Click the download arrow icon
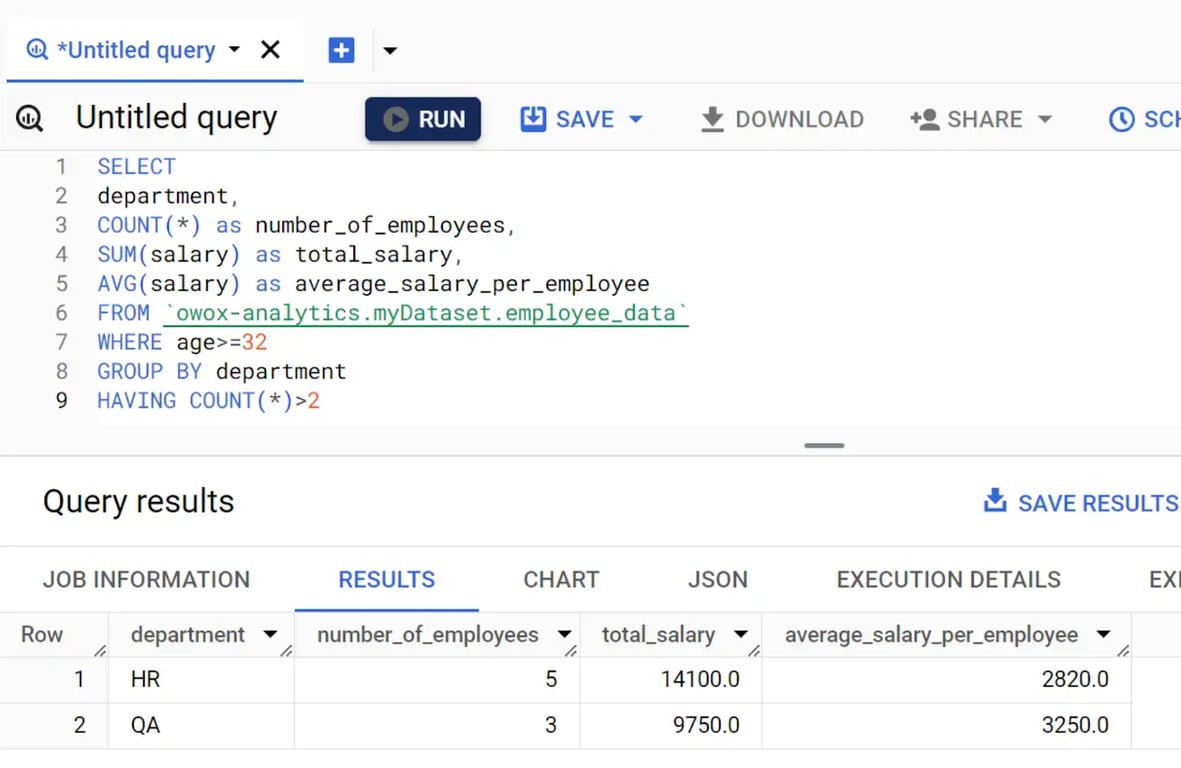1181x768 pixels. click(712, 120)
